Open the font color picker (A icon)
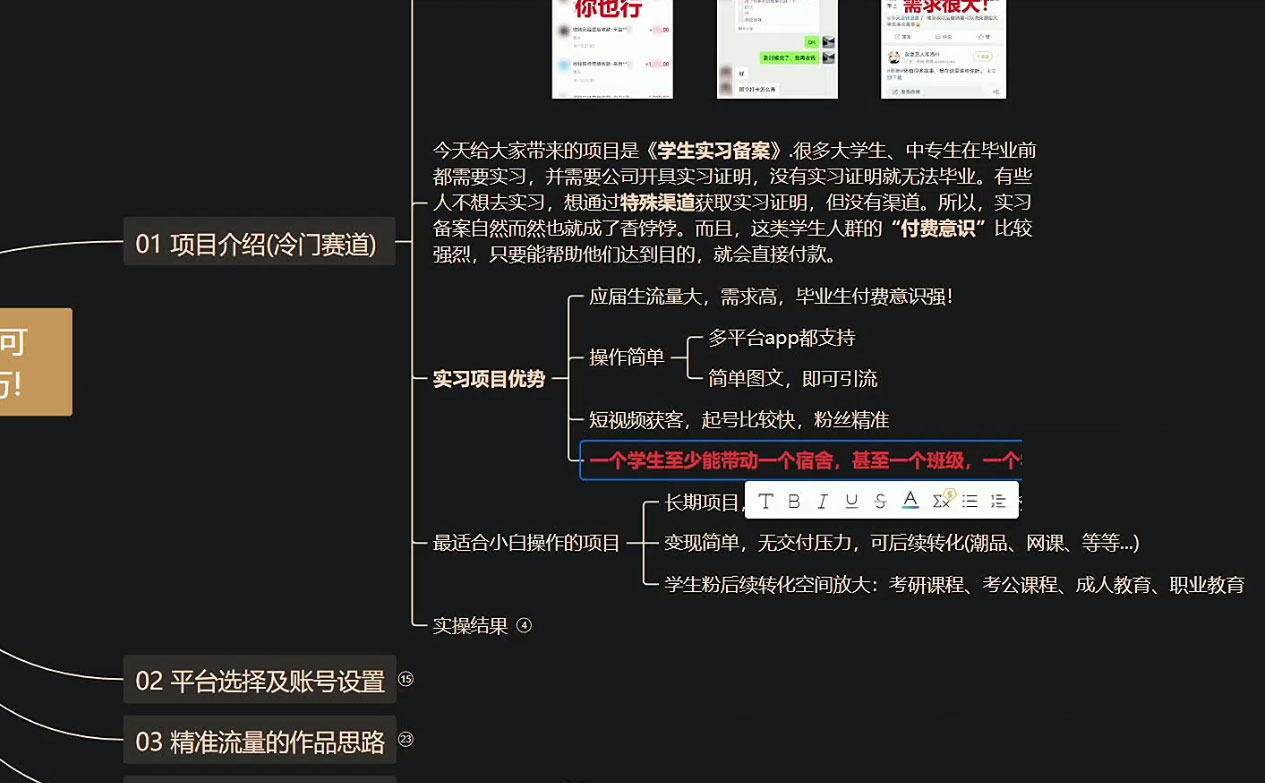Image resolution: width=1265 pixels, height=783 pixels. tap(911, 501)
